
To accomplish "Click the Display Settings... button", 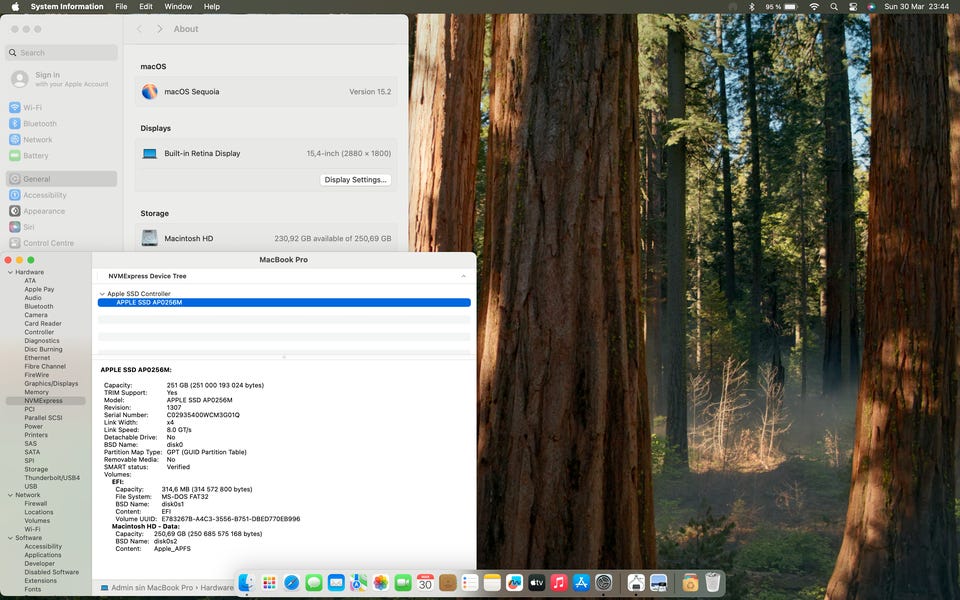I will tap(355, 180).
